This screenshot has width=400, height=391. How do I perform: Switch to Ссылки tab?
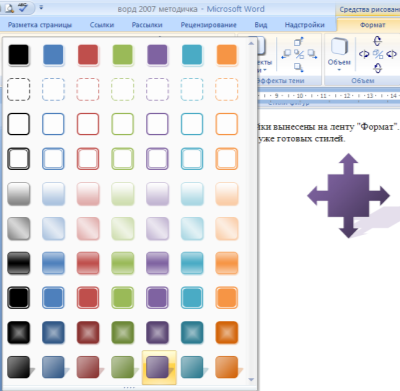pyautogui.click(x=102, y=25)
